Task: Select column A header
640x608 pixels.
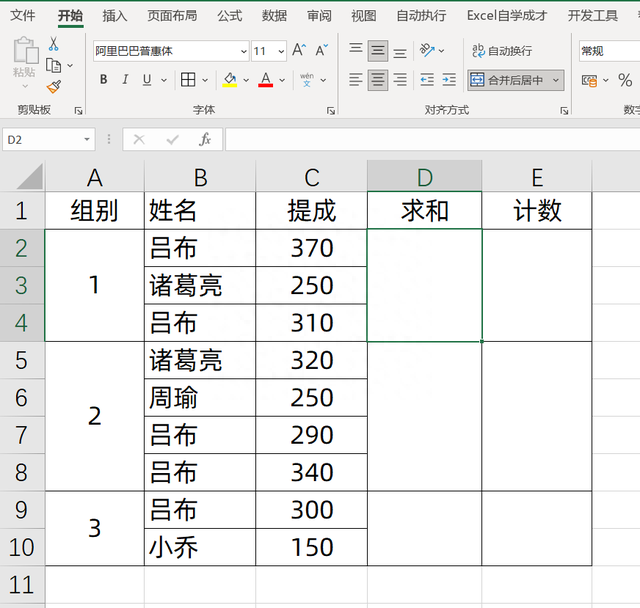Action: click(x=95, y=176)
